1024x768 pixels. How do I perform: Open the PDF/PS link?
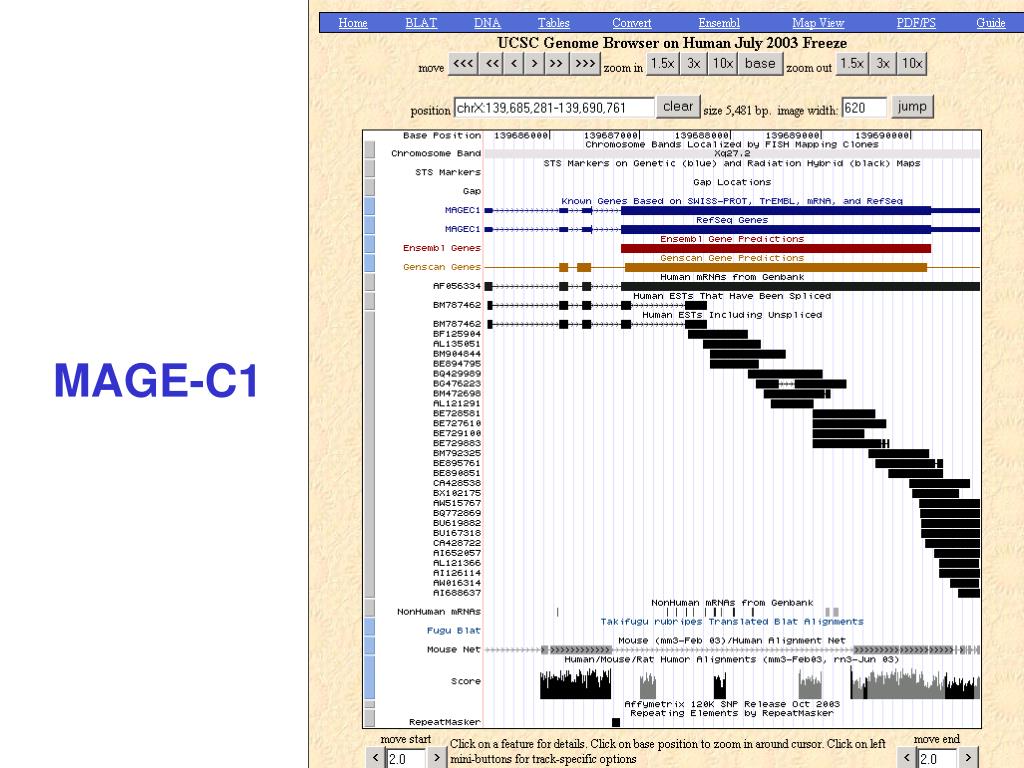(x=916, y=23)
